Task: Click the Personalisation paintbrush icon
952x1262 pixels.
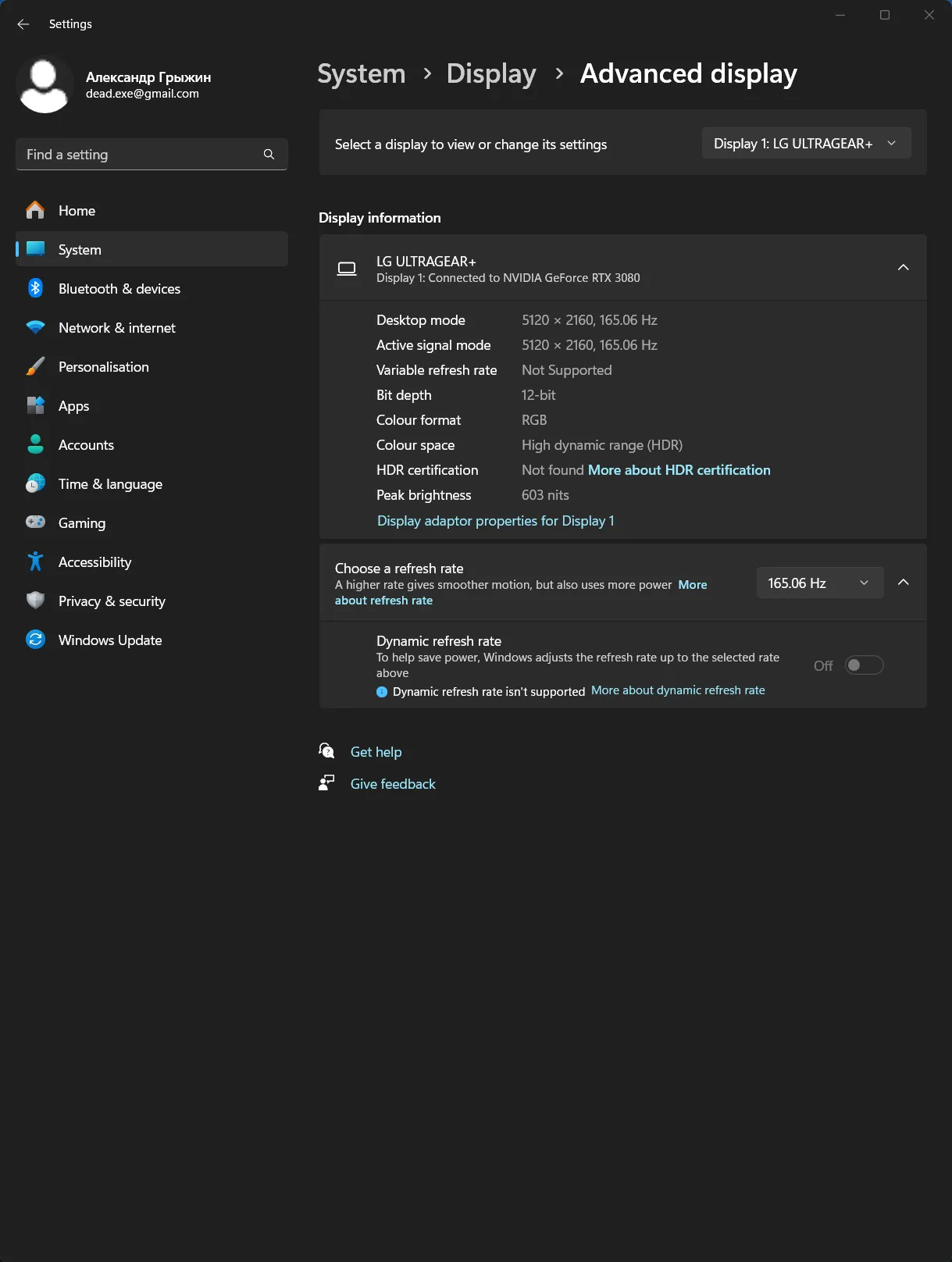Action: click(x=35, y=366)
